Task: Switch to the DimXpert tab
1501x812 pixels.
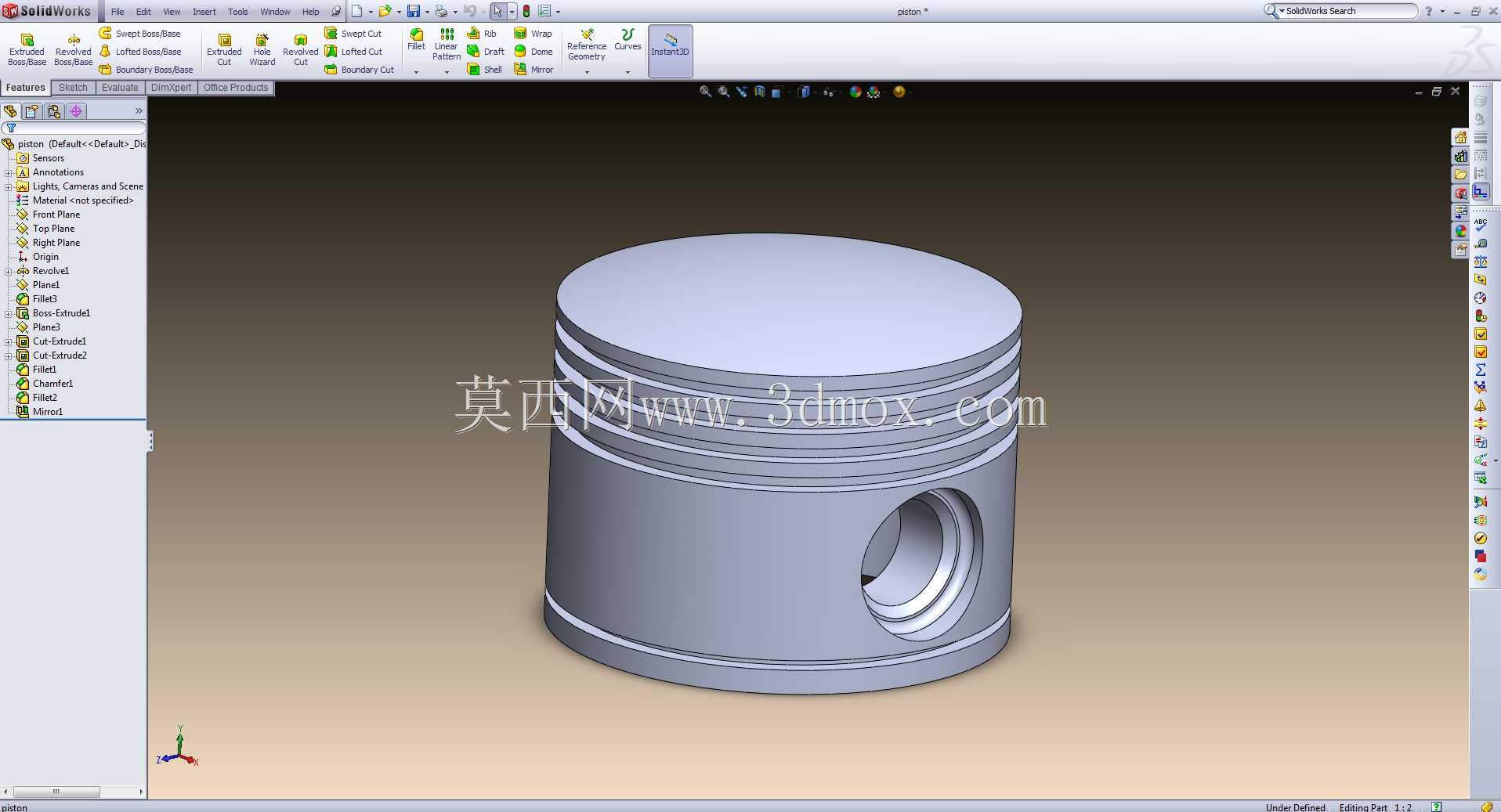Action: pos(171,88)
